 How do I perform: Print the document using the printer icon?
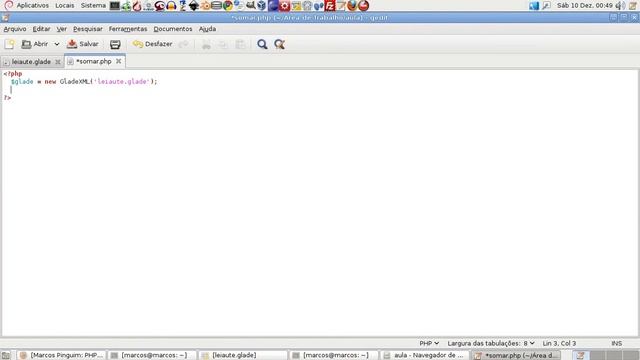click(115, 44)
